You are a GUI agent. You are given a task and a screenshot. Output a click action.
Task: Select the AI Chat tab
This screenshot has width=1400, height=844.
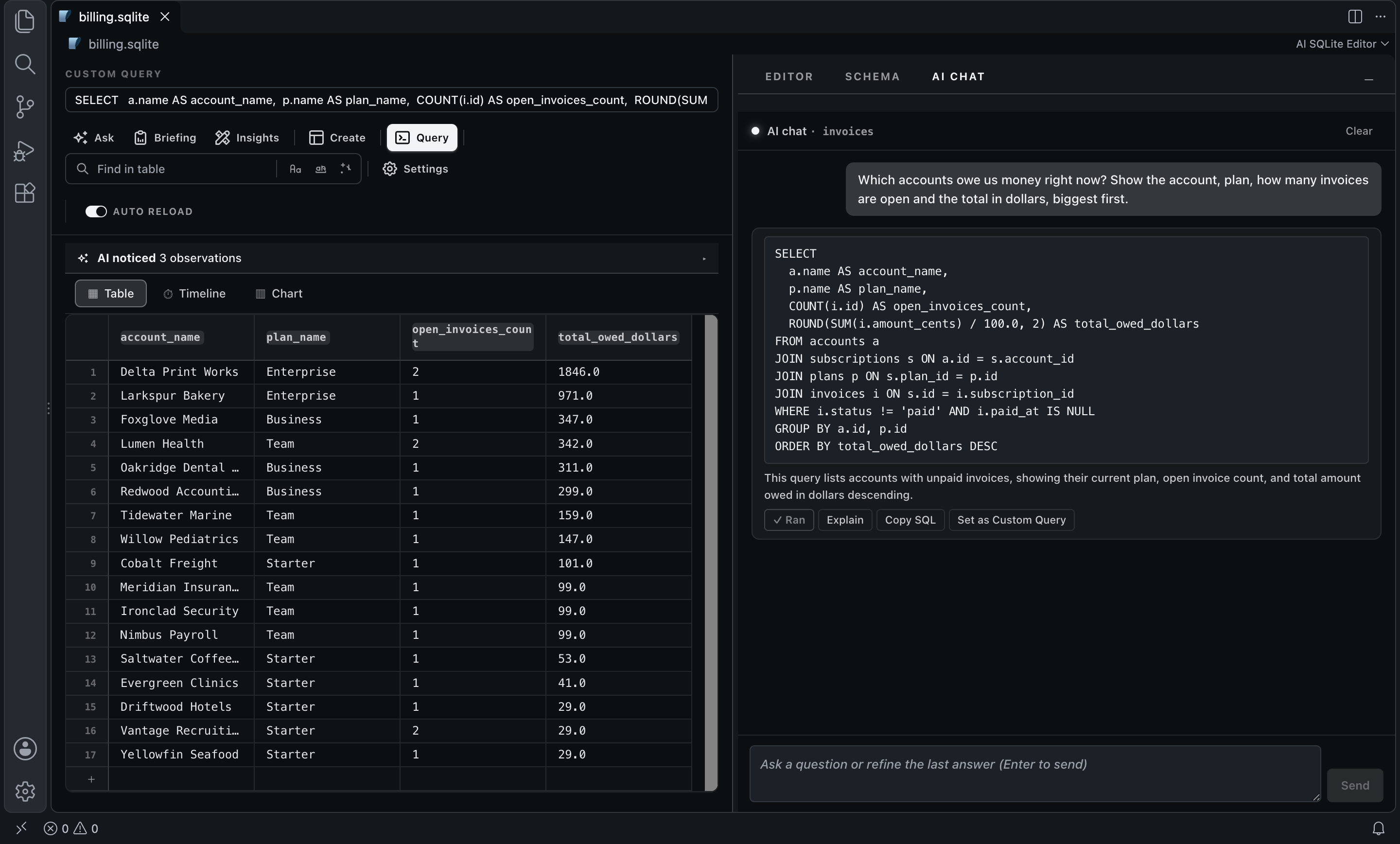click(958, 76)
